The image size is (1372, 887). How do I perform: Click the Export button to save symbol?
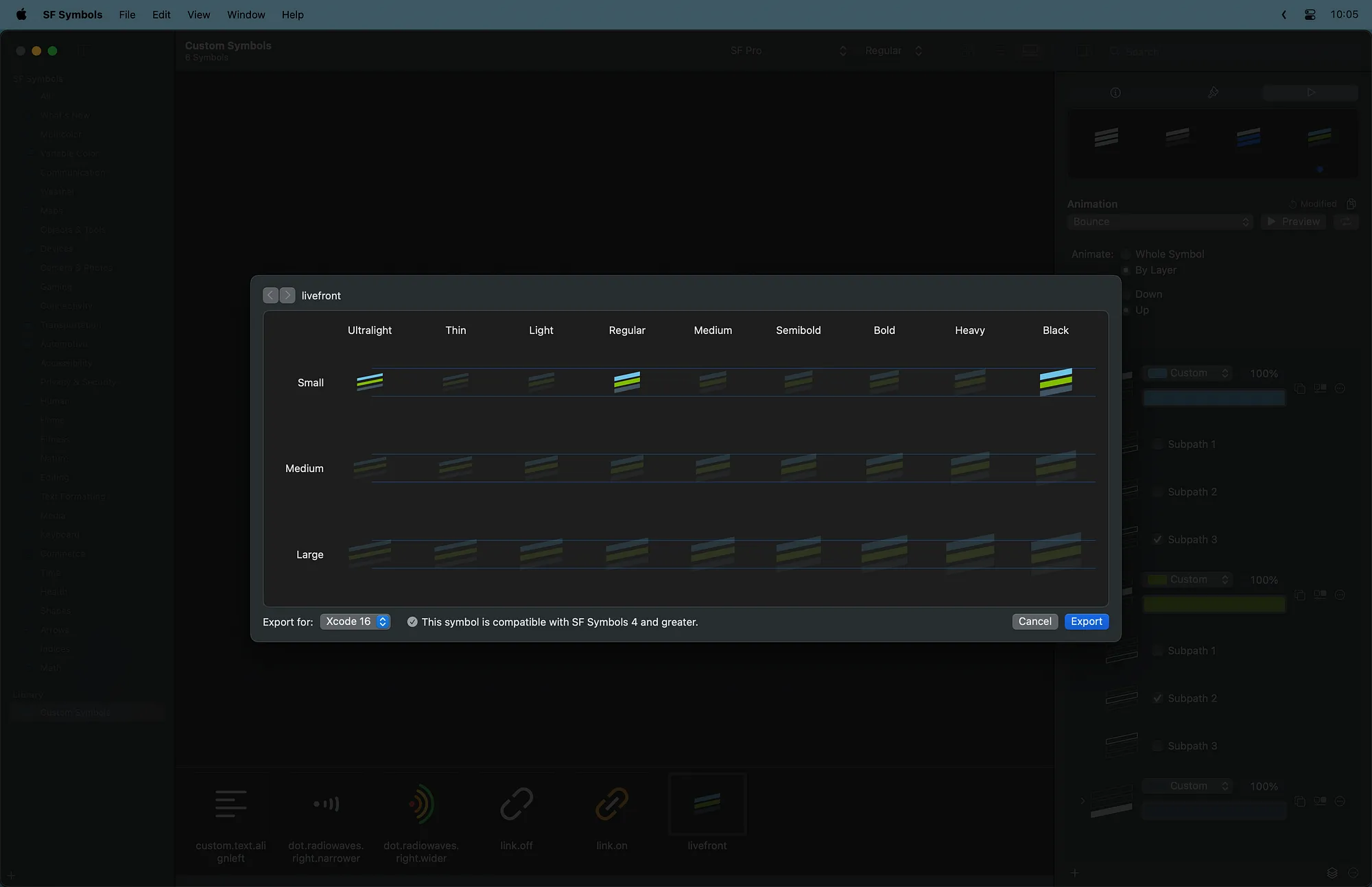coord(1086,621)
